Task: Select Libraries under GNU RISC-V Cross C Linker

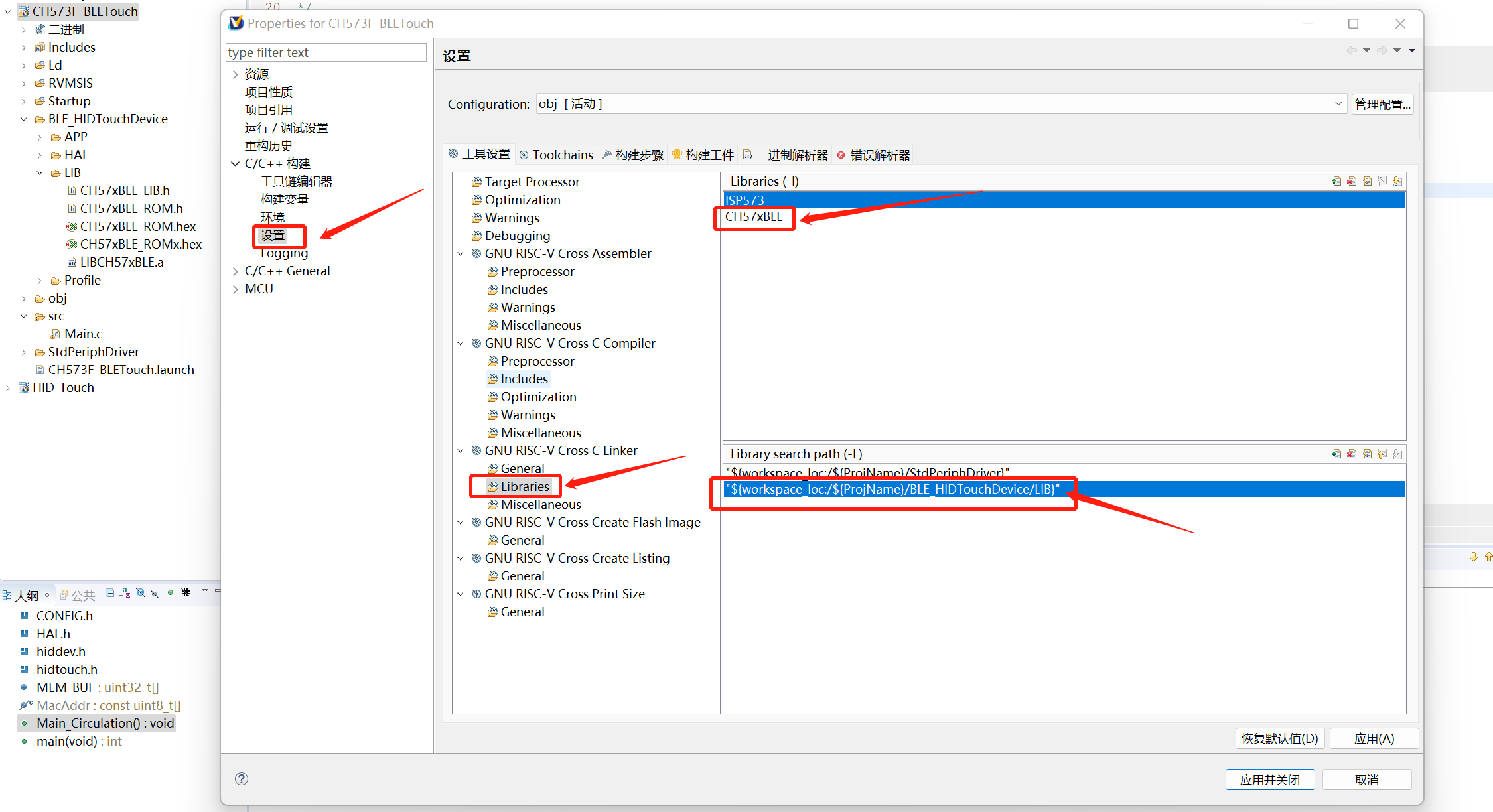Action: tap(525, 486)
